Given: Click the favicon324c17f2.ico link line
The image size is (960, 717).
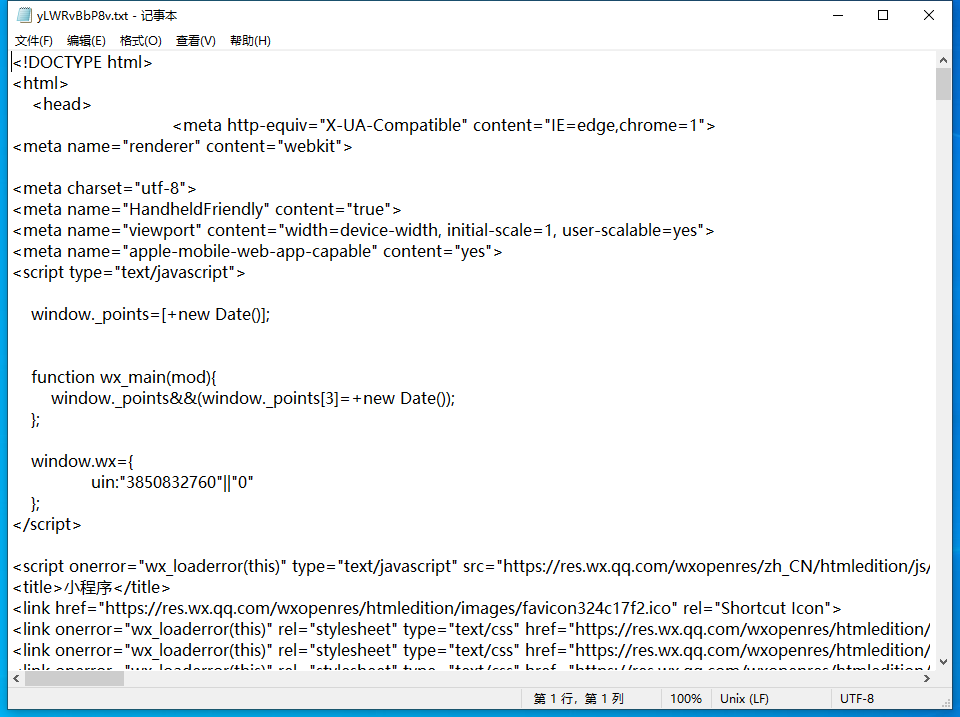Looking at the screenshot, I should coord(427,609).
